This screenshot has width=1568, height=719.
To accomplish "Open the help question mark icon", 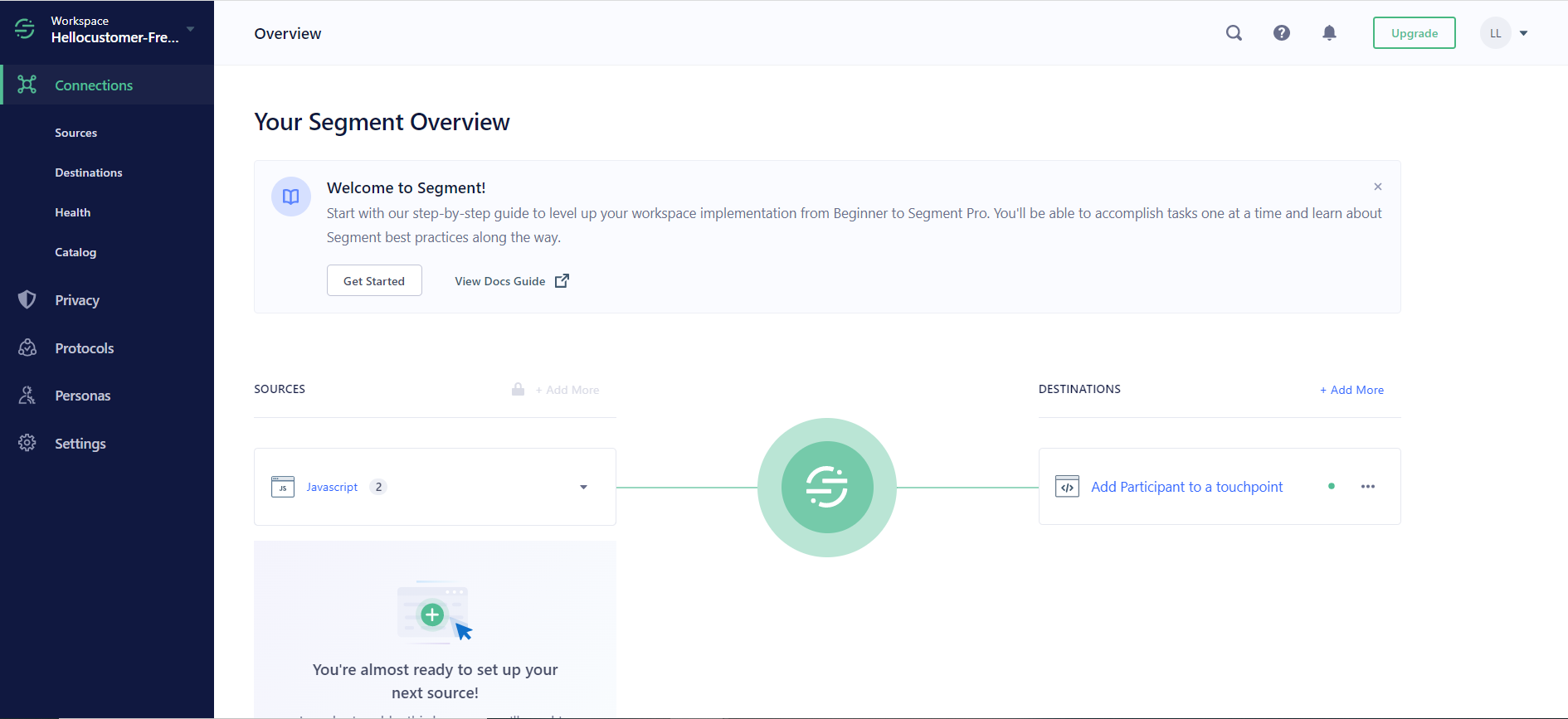I will click(x=1282, y=33).
